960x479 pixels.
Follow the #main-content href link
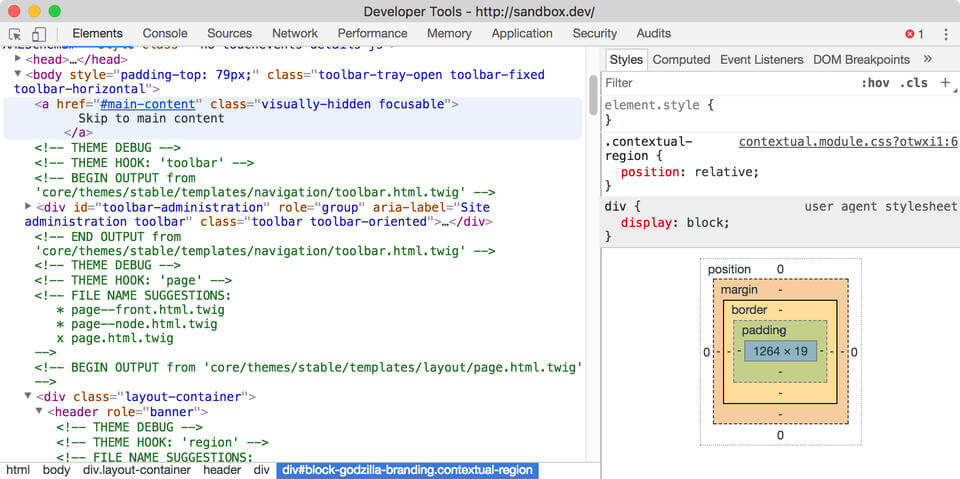click(148, 104)
